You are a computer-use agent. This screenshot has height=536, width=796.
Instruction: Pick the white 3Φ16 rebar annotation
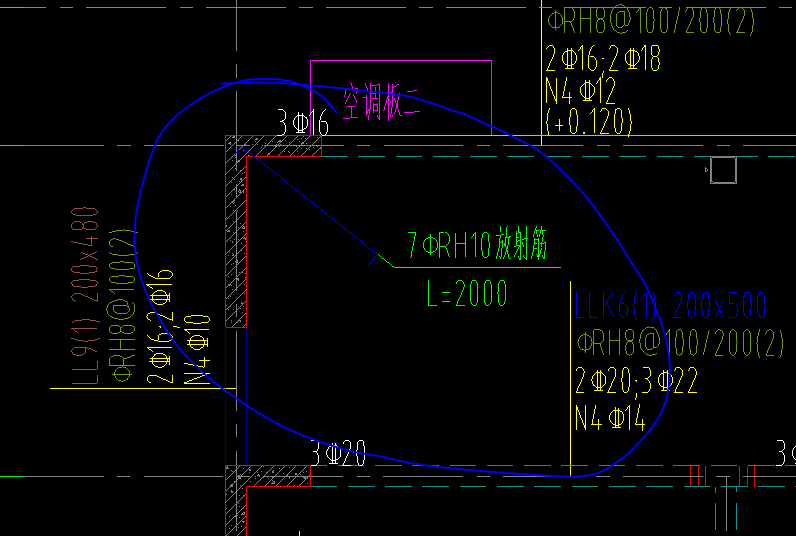303,123
